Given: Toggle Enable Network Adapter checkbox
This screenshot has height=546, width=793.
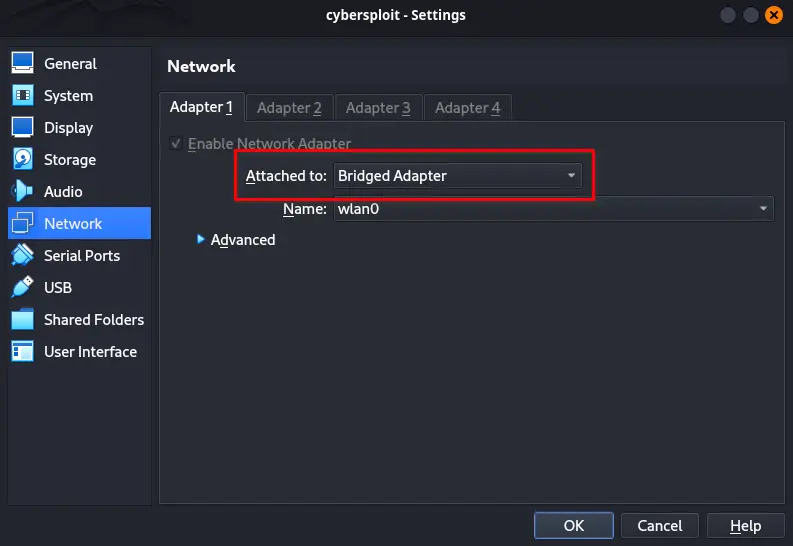Looking at the screenshot, I should [175, 144].
